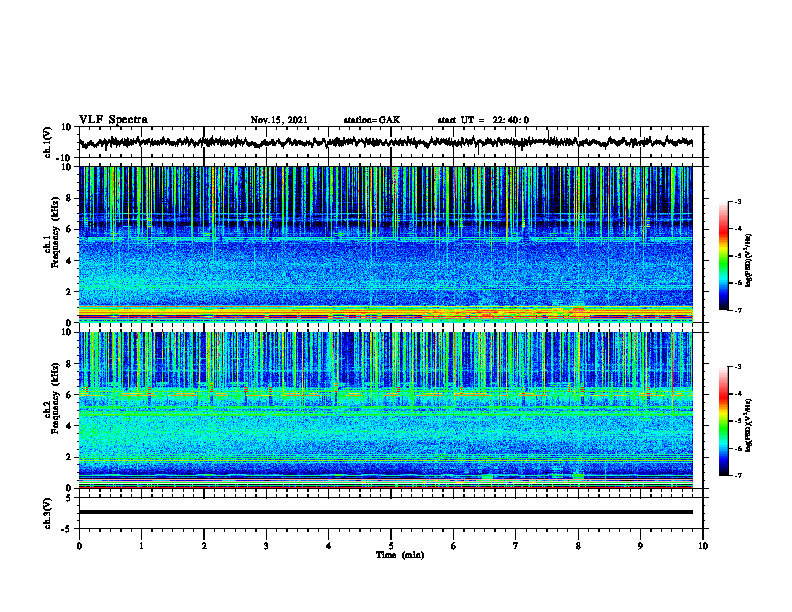This screenshot has width=792, height=612.
Task: Click the ch.1 spectrogram plot area
Action: pyautogui.click(x=385, y=244)
